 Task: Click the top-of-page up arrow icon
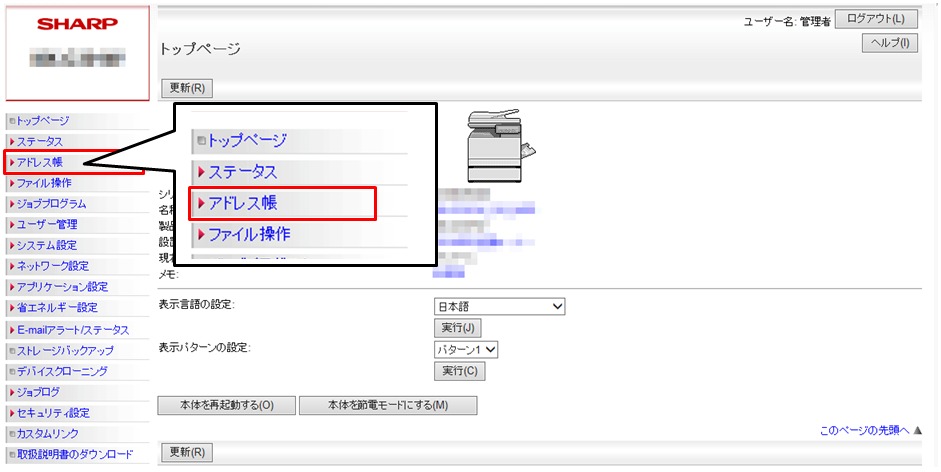pos(918,430)
